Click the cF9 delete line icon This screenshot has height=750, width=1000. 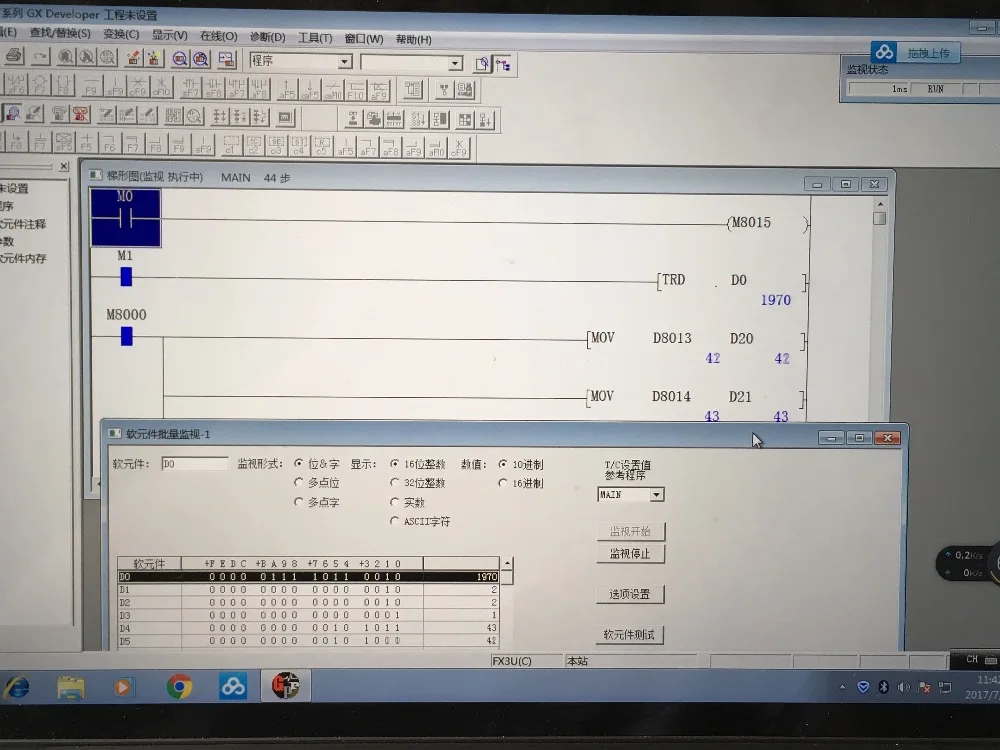click(x=139, y=87)
